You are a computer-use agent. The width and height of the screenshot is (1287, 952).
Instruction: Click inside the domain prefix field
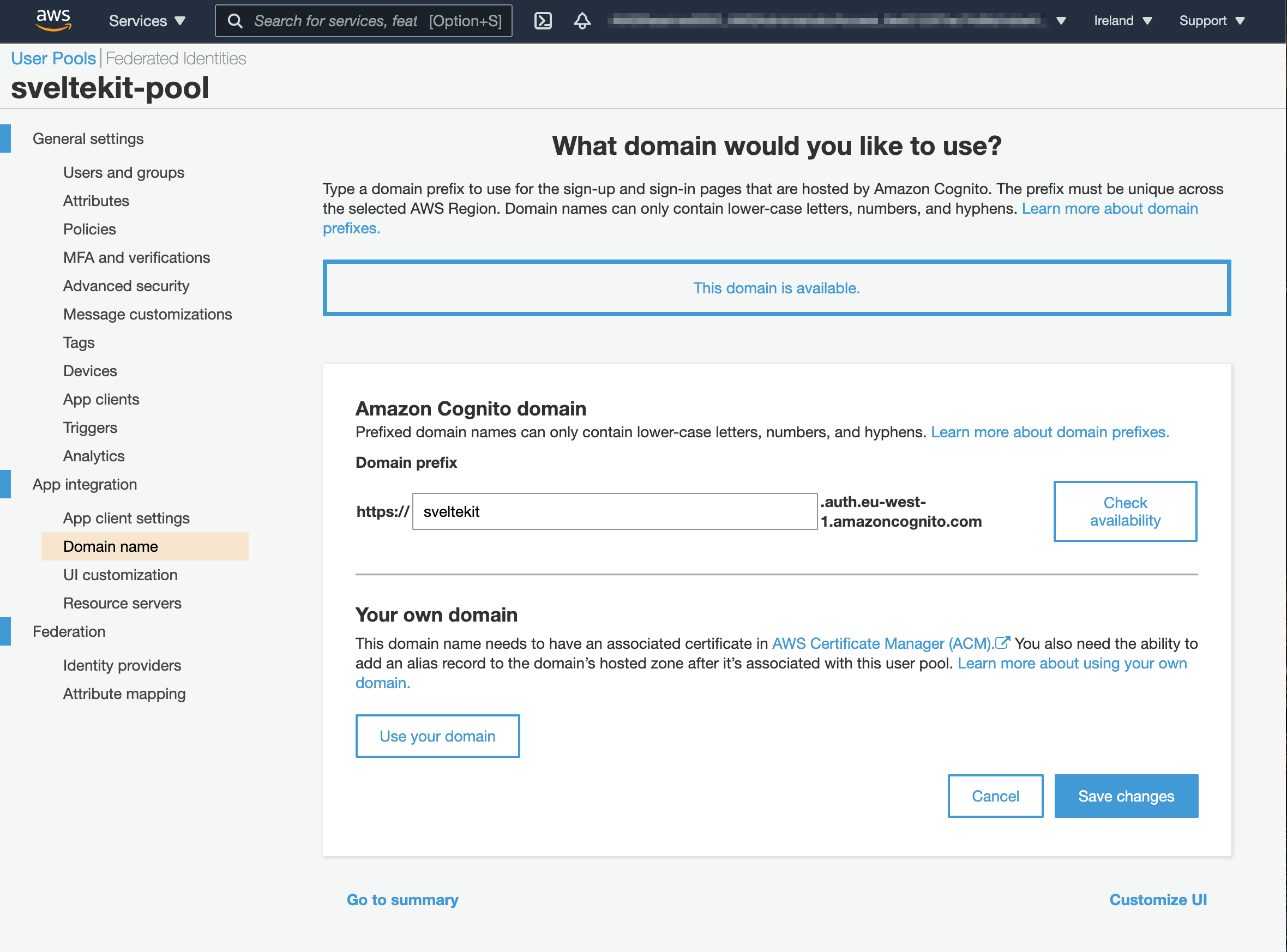(x=614, y=511)
